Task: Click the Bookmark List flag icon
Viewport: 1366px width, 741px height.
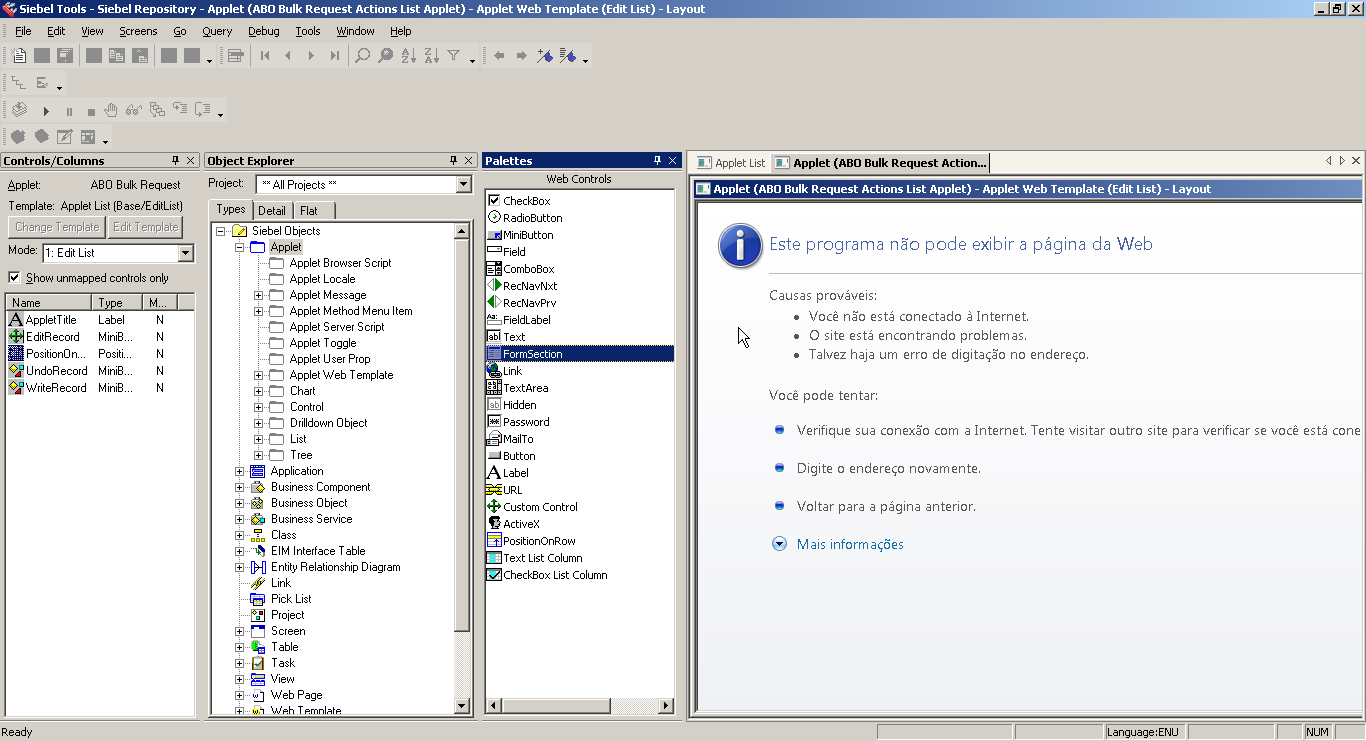Action: pos(568,56)
